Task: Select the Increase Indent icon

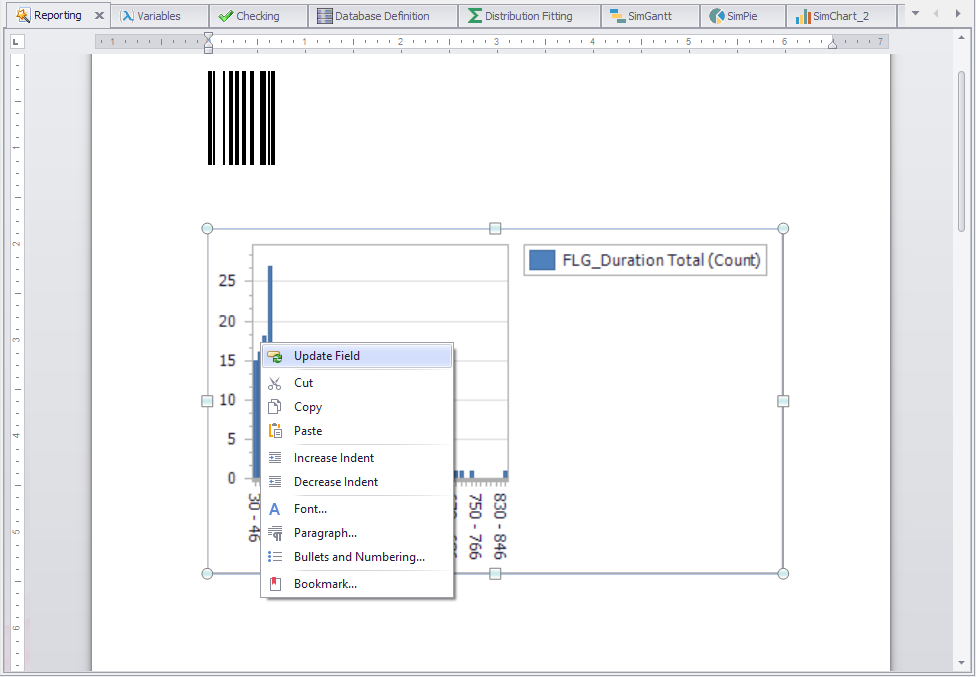Action: (x=275, y=457)
